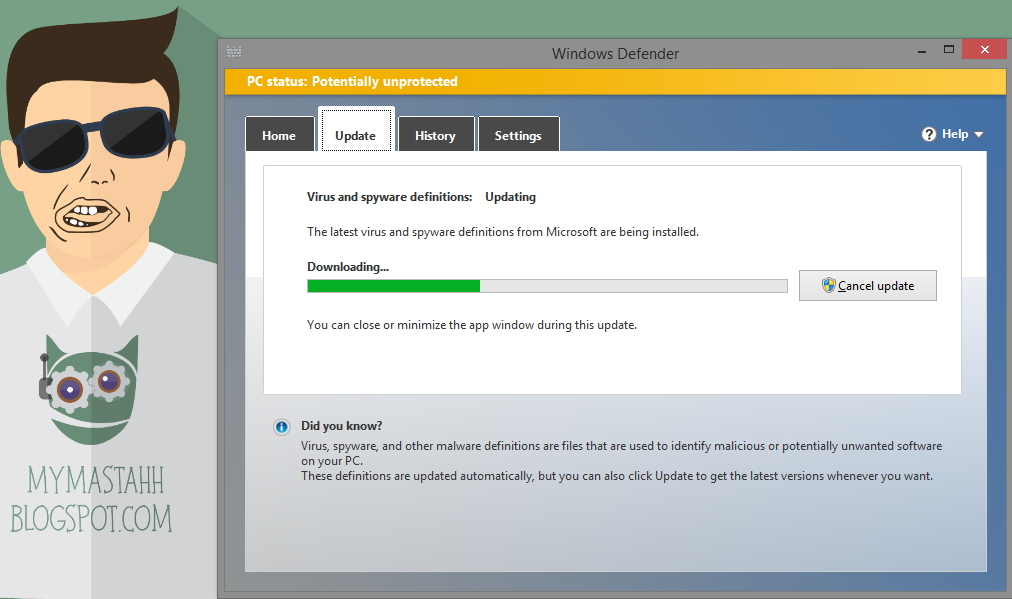Click 'You can close or minimize' note

[x=472, y=325]
